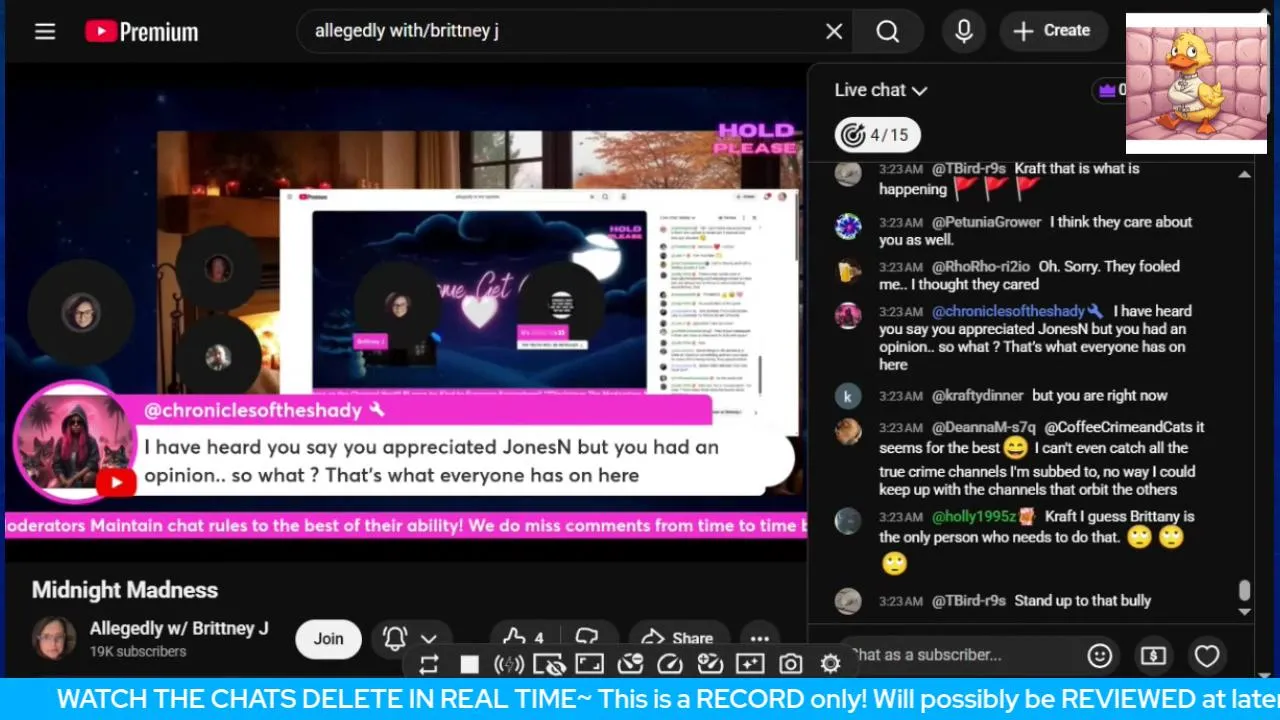The height and width of the screenshot is (720, 1280).
Task: Click the live chat scrollbar thumb
Action: 1244,591
